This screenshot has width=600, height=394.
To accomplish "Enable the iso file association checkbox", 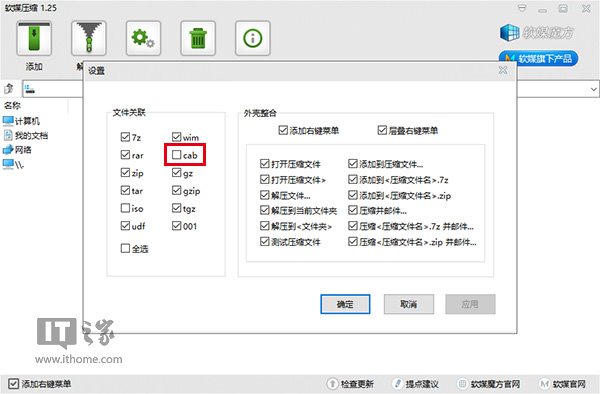I will click(x=125, y=208).
